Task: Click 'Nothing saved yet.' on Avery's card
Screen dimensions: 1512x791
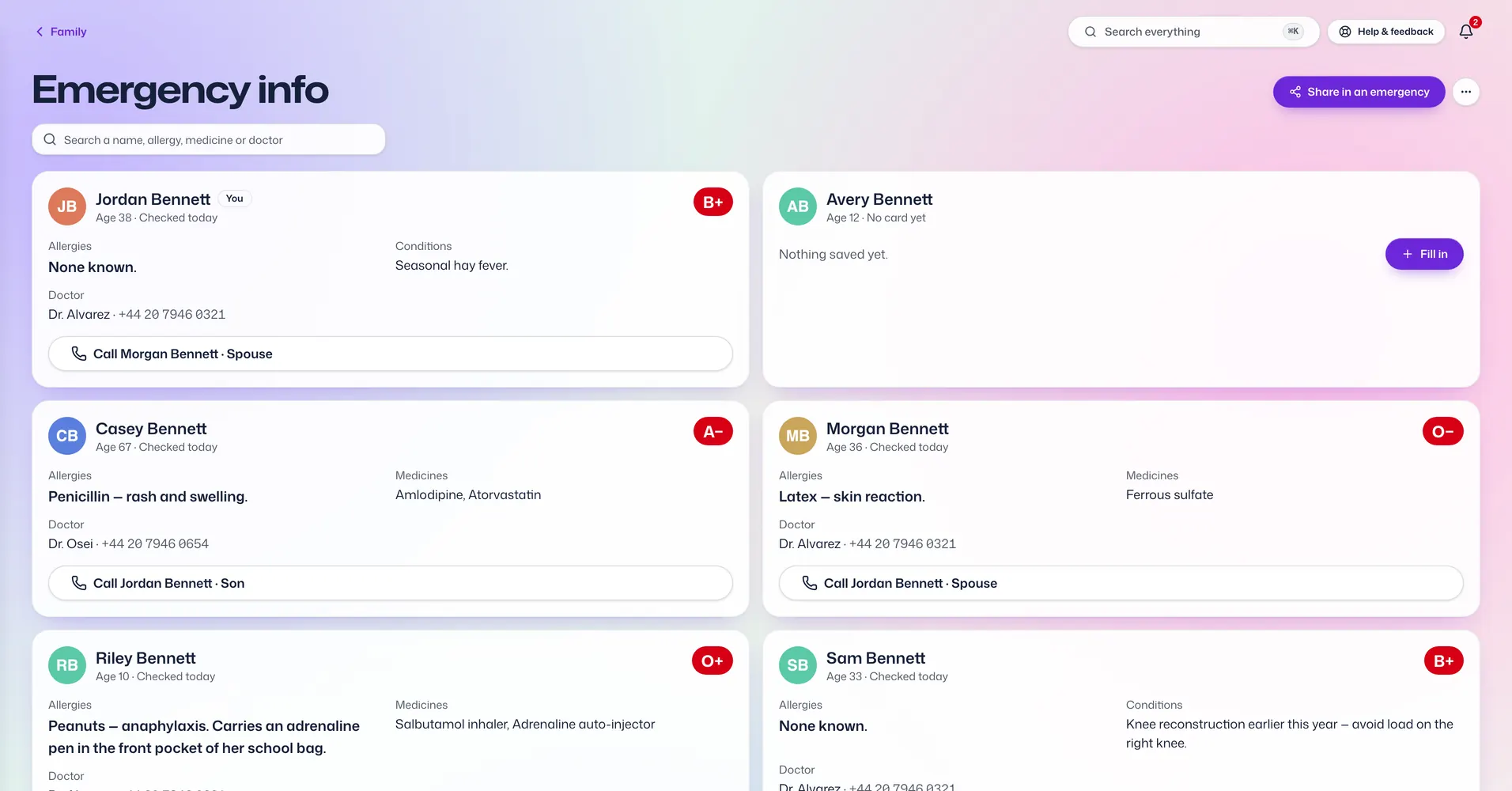Action: click(x=833, y=254)
